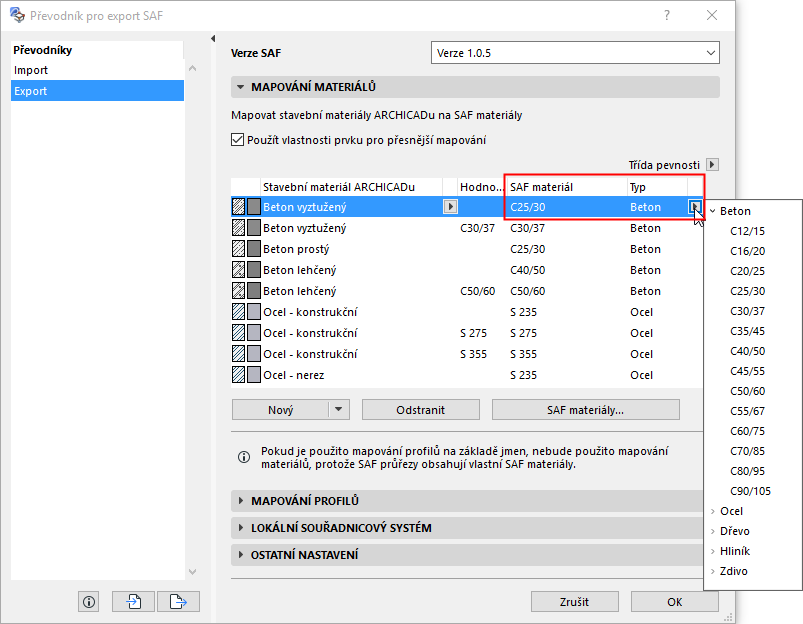
Task: Click the help question mark icon
Action: [666, 15]
